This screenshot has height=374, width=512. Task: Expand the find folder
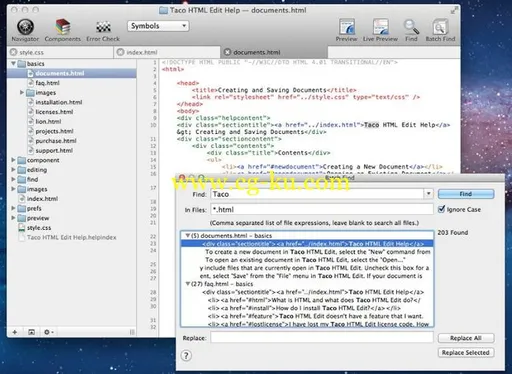click(x=13, y=179)
